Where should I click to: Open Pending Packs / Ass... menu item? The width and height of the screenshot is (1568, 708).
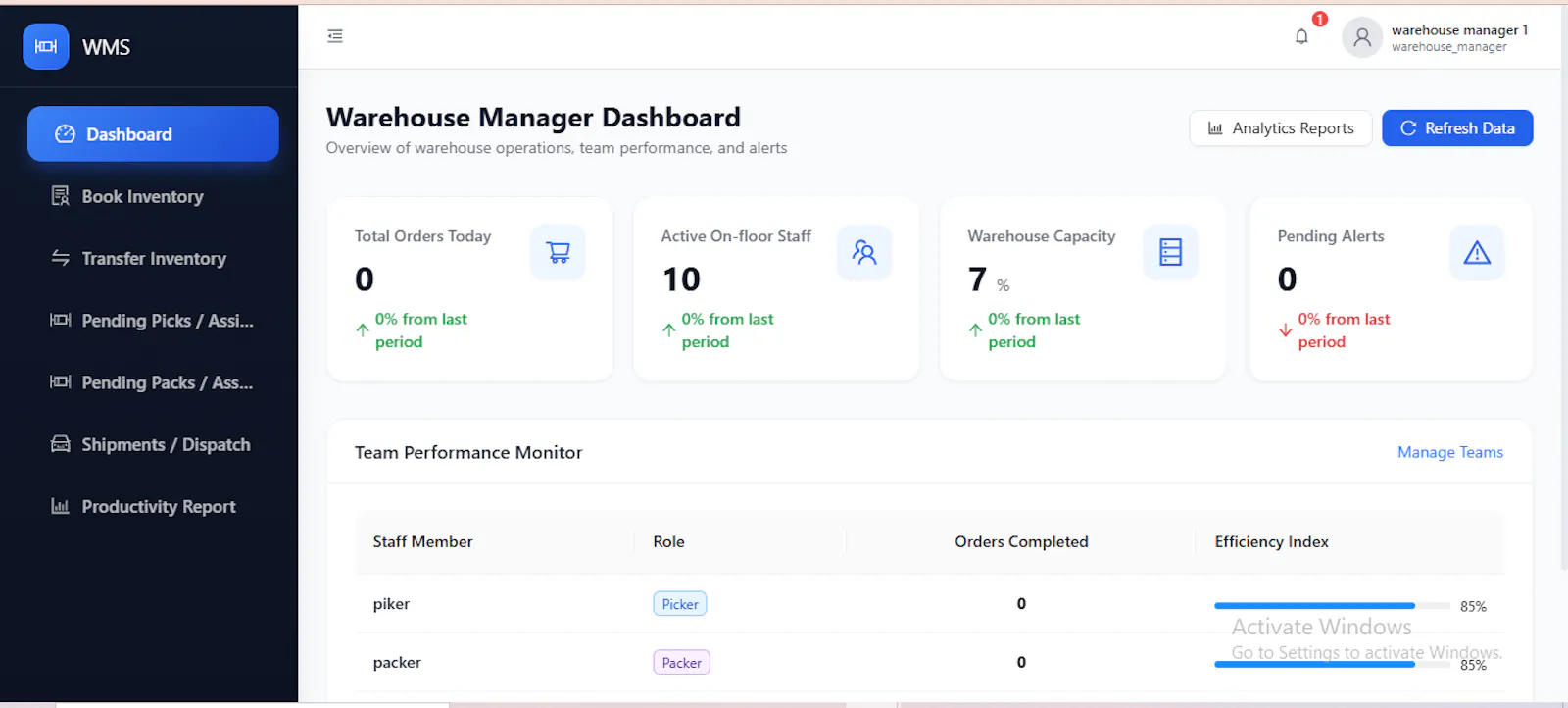click(x=153, y=381)
